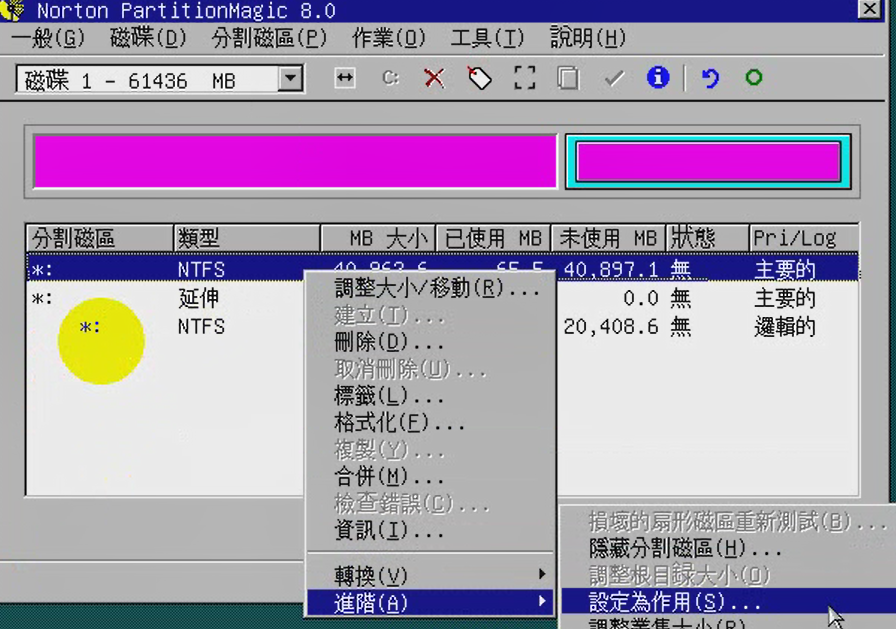Click the Format partition bracket icon
This screenshot has width=896, height=629.
click(525, 78)
